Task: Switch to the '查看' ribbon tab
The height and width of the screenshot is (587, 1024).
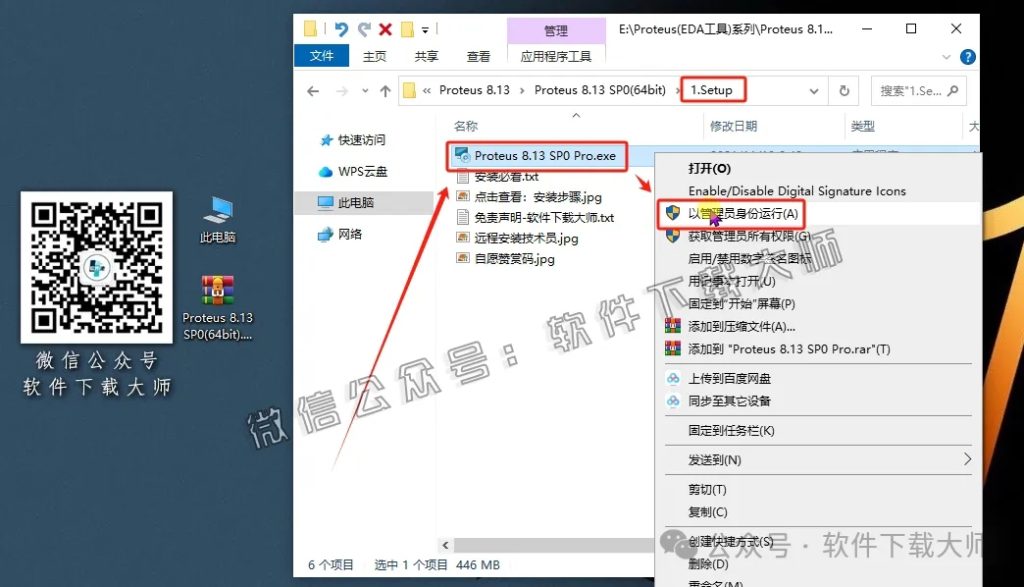Action: click(x=478, y=56)
